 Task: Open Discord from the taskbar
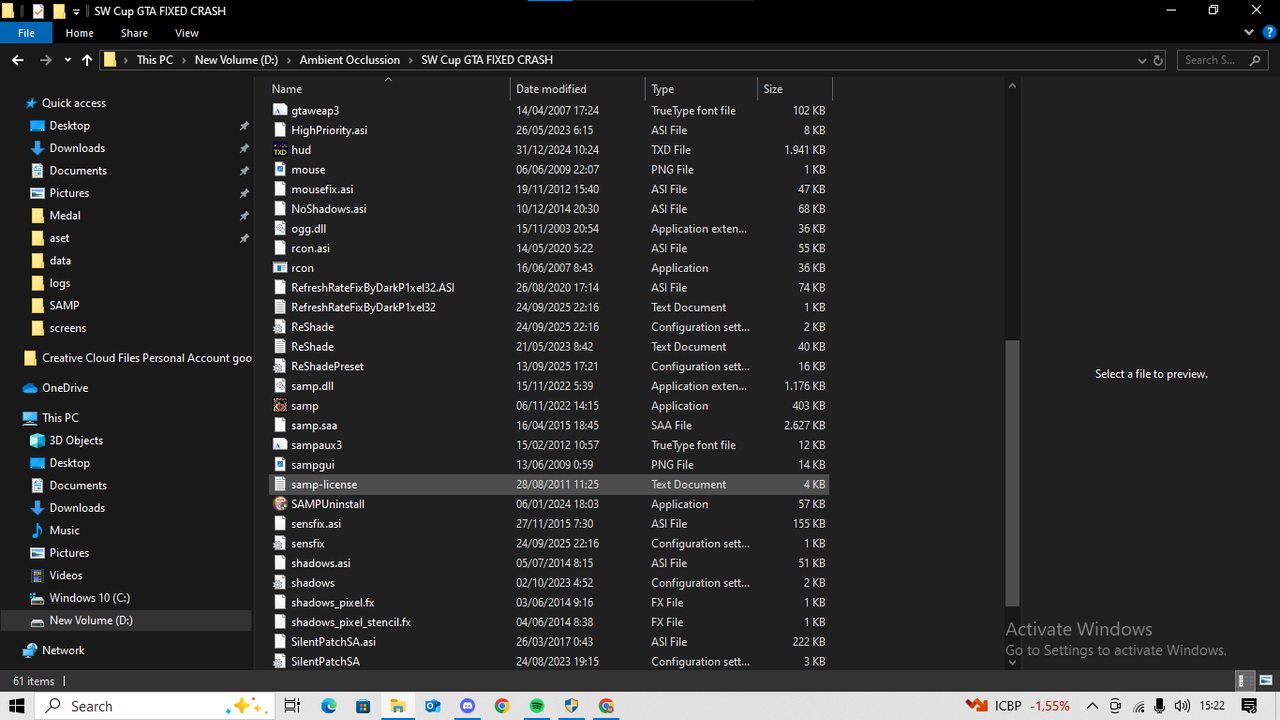pos(467,706)
